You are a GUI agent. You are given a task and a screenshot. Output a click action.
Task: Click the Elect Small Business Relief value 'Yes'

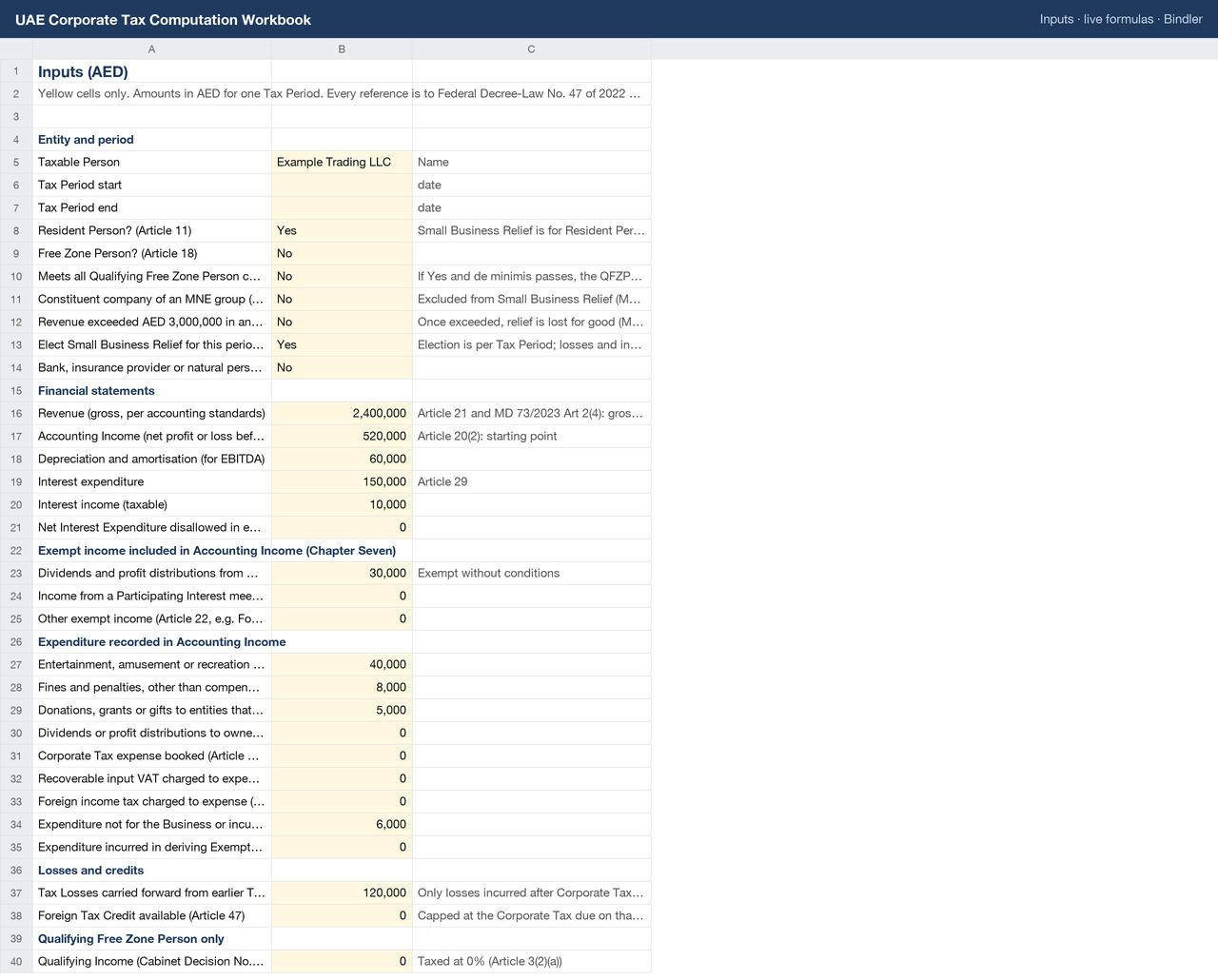[x=342, y=344]
